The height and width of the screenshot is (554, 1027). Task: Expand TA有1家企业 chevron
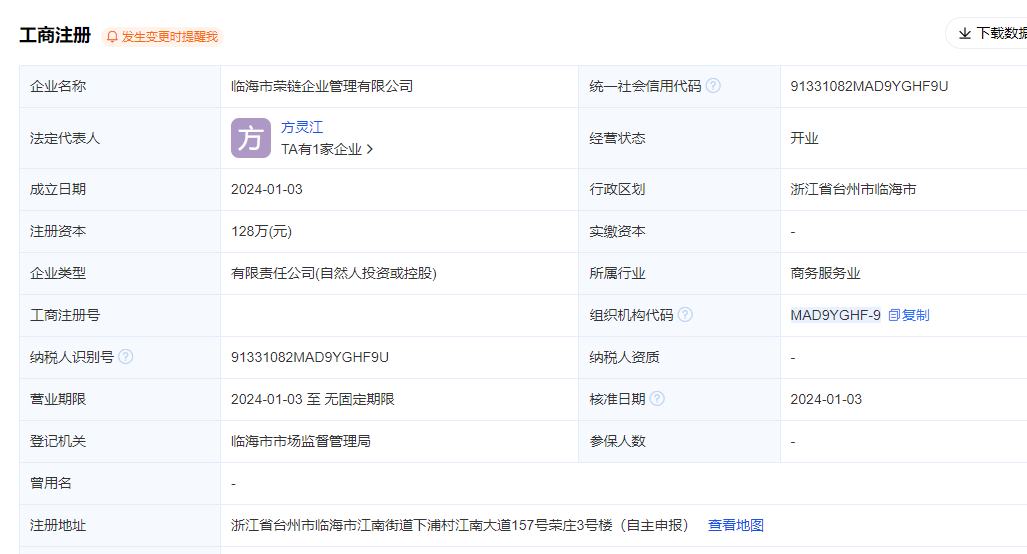click(x=370, y=149)
